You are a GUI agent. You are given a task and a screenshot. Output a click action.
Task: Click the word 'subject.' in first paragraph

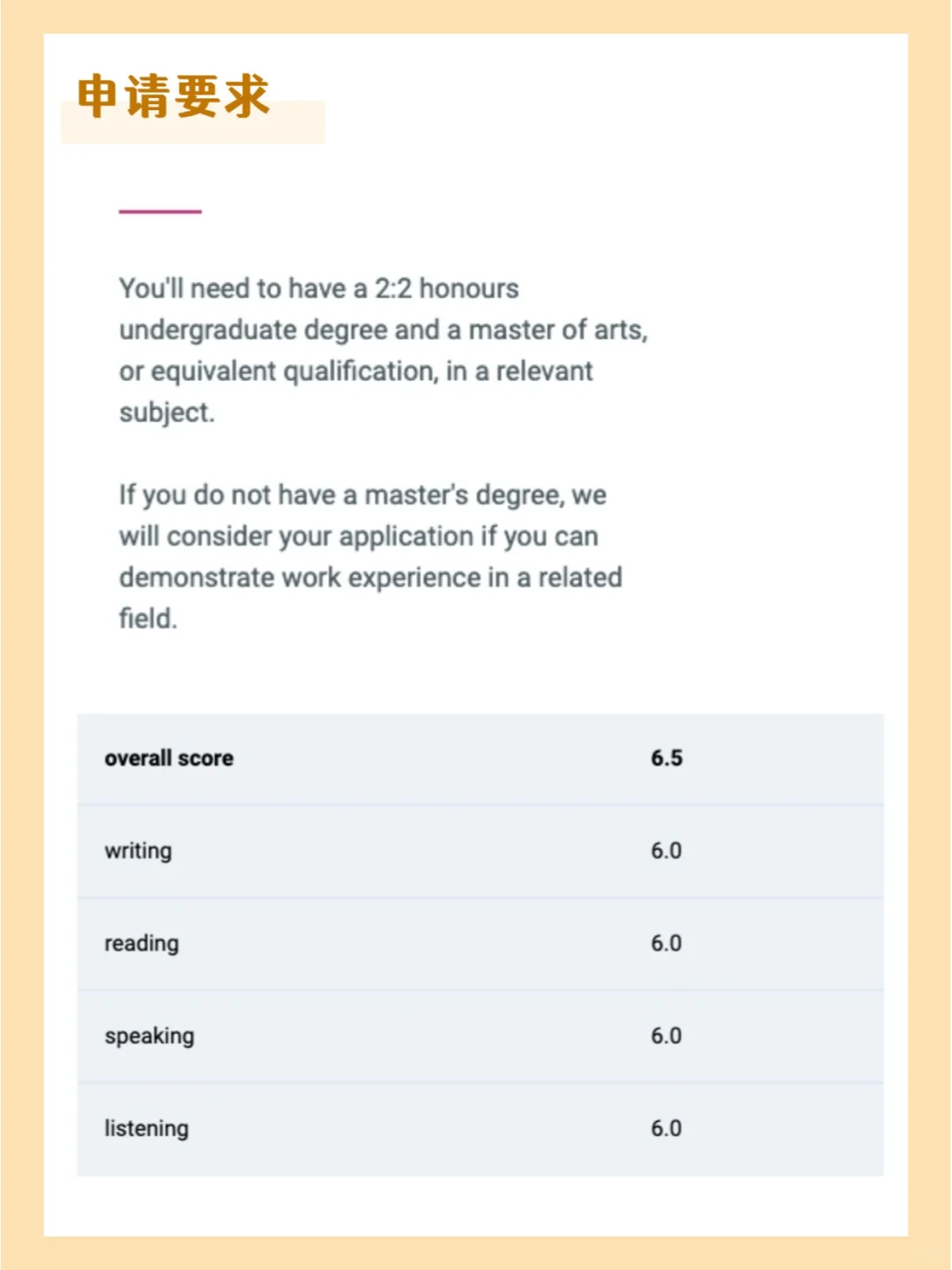[167, 413]
